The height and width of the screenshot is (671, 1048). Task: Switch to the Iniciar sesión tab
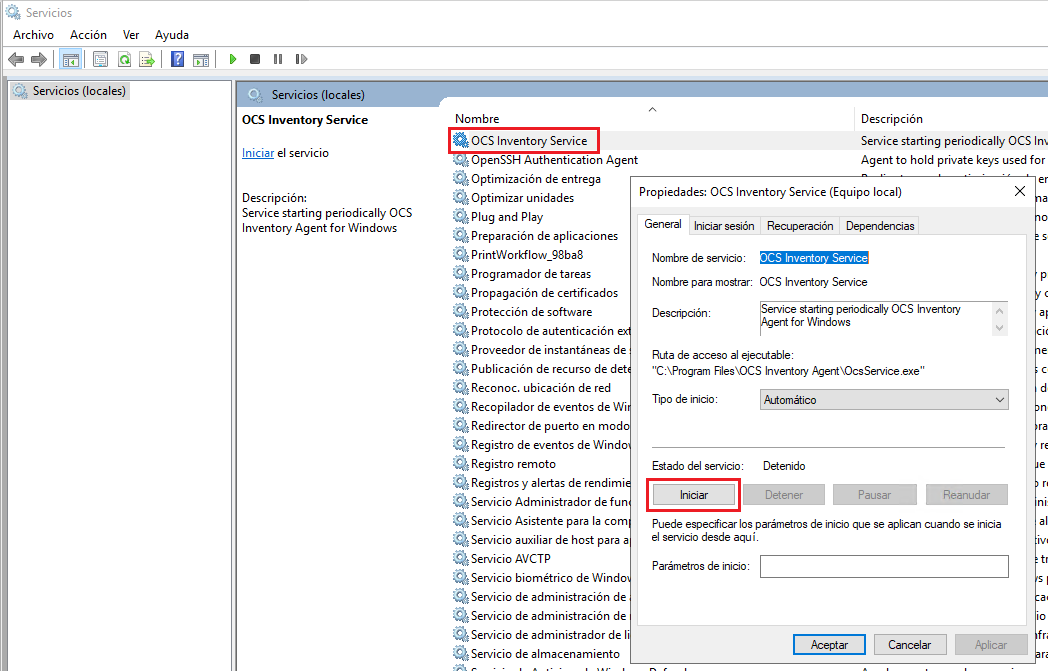[x=724, y=225]
